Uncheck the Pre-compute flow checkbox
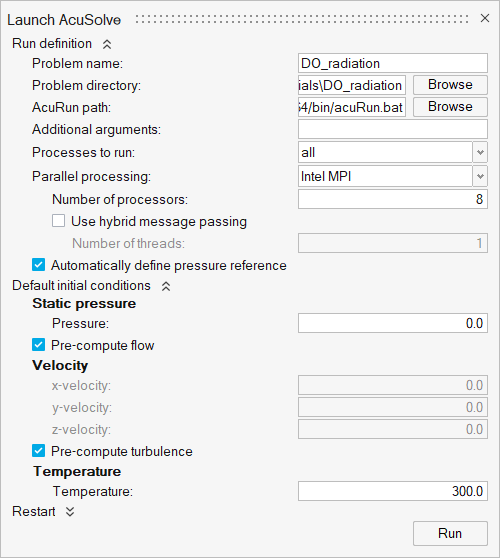500x558 pixels. (38, 344)
